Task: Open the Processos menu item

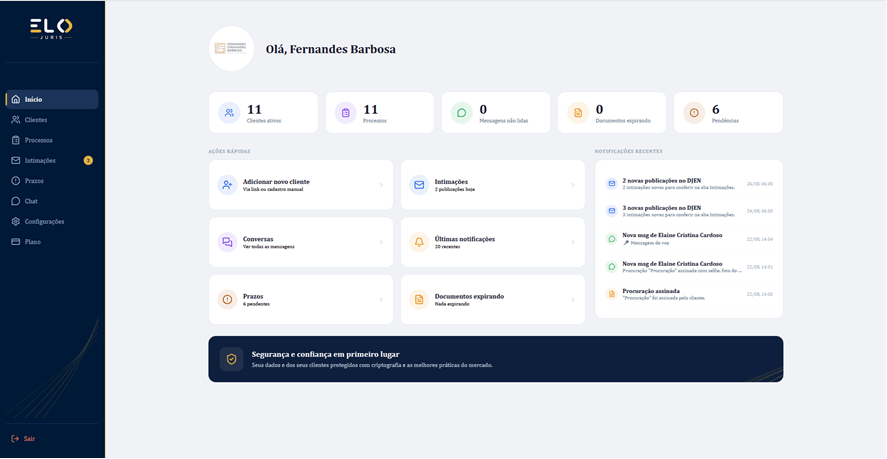Action: tap(52, 140)
